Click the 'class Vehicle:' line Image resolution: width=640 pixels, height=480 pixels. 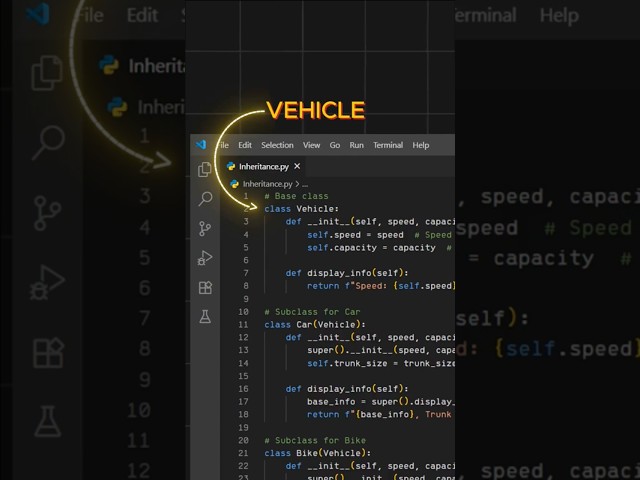[301, 209]
